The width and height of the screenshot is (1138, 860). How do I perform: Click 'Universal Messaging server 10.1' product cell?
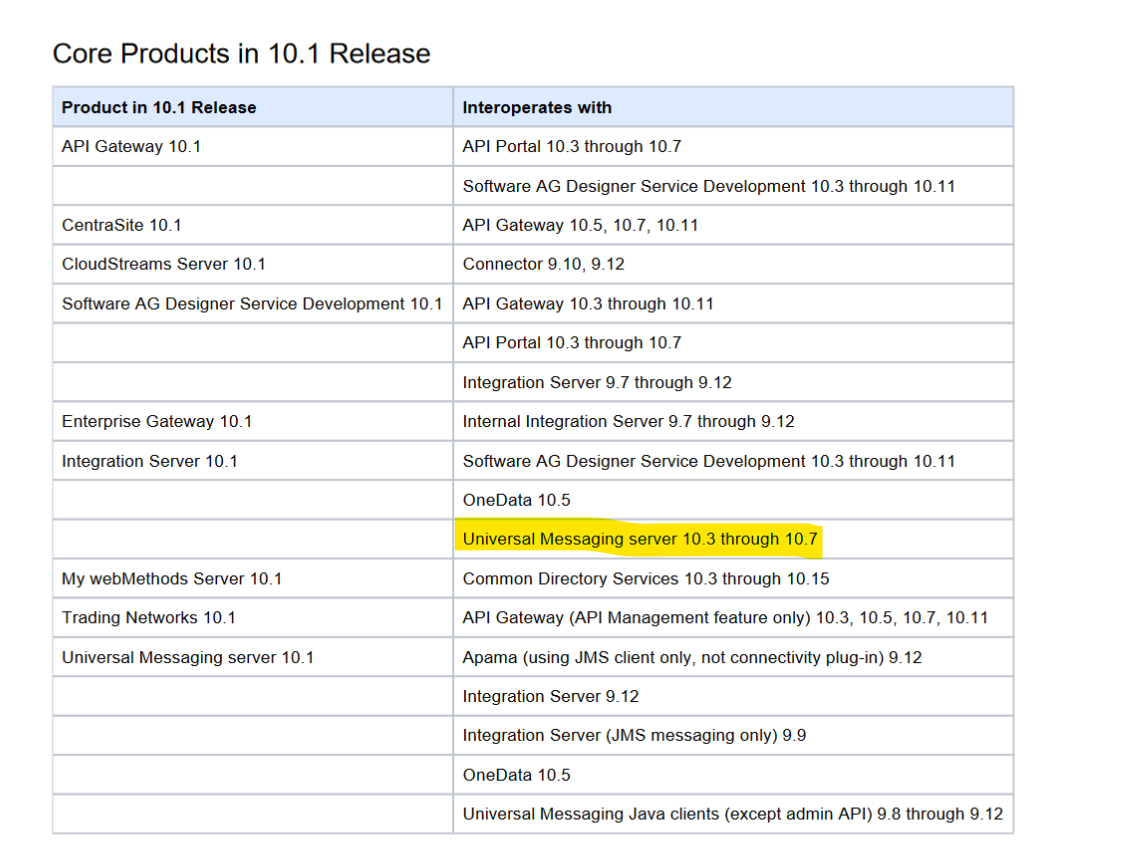point(188,657)
